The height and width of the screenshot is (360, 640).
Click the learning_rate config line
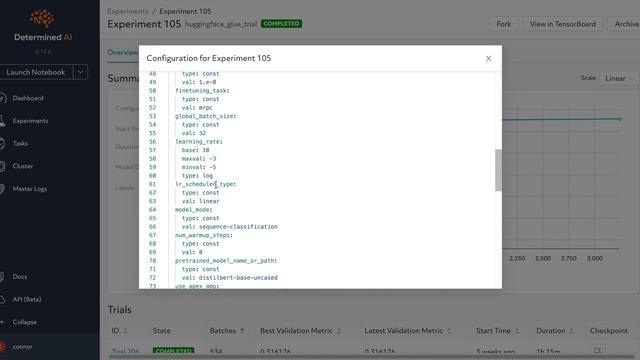(x=199, y=142)
